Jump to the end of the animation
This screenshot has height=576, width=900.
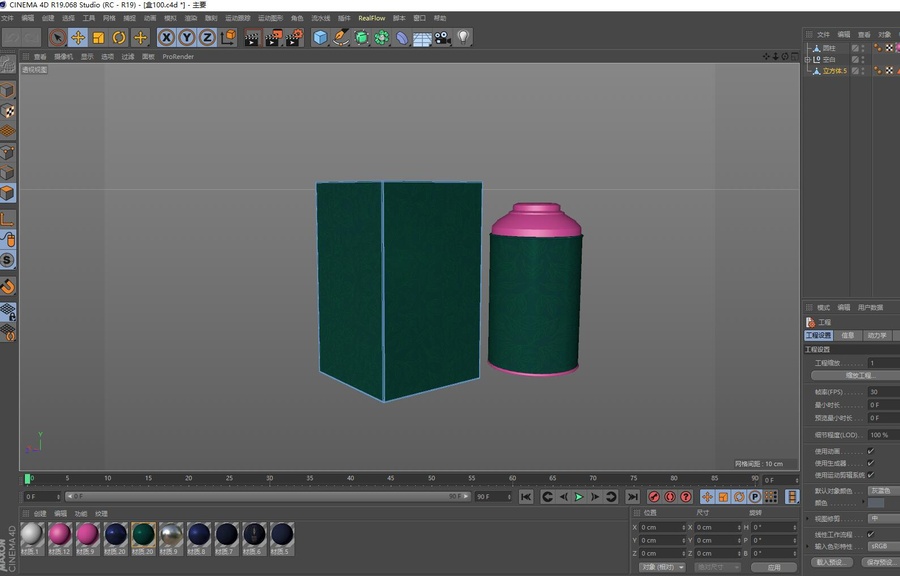click(633, 497)
